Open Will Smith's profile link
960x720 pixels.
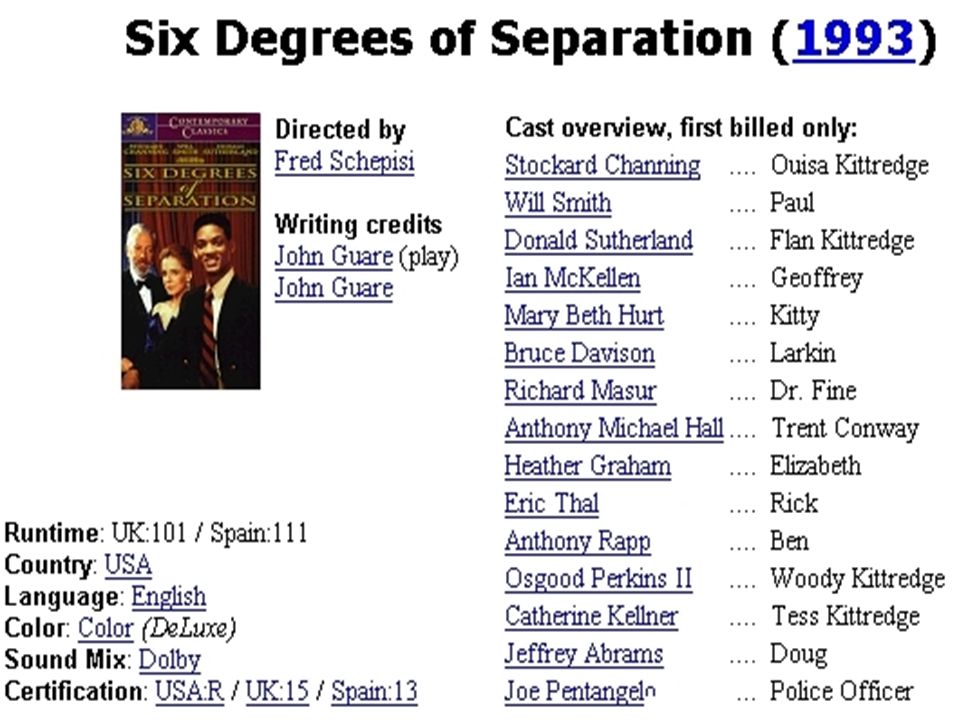coord(558,203)
